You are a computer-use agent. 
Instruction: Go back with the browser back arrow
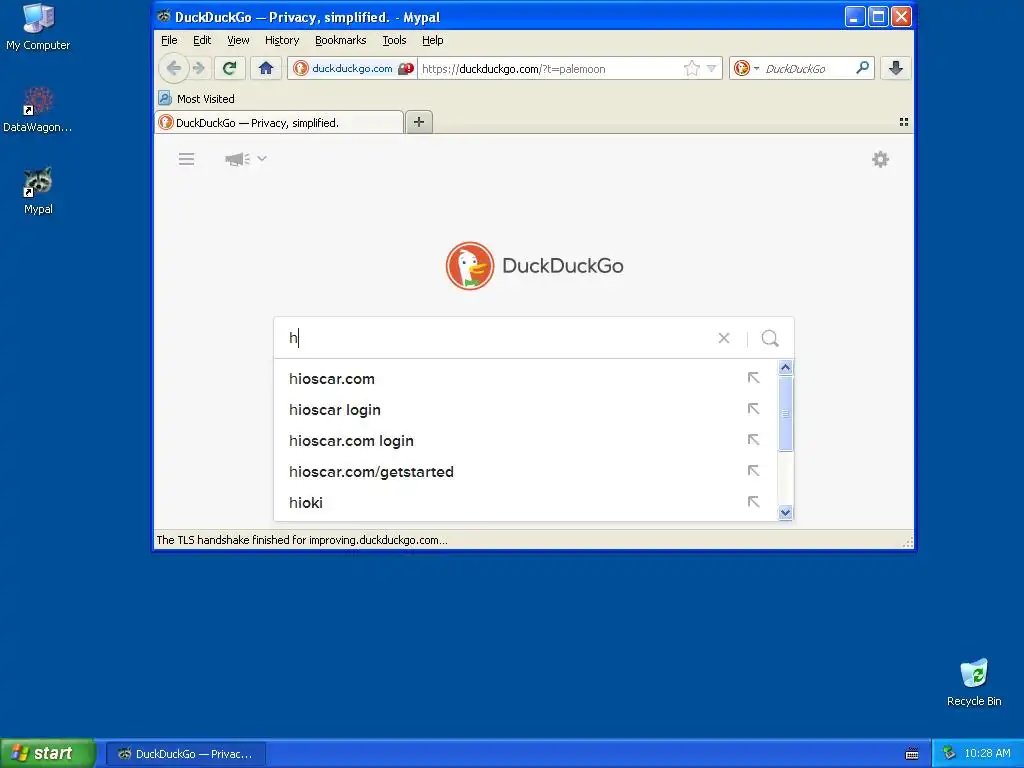[x=173, y=68]
